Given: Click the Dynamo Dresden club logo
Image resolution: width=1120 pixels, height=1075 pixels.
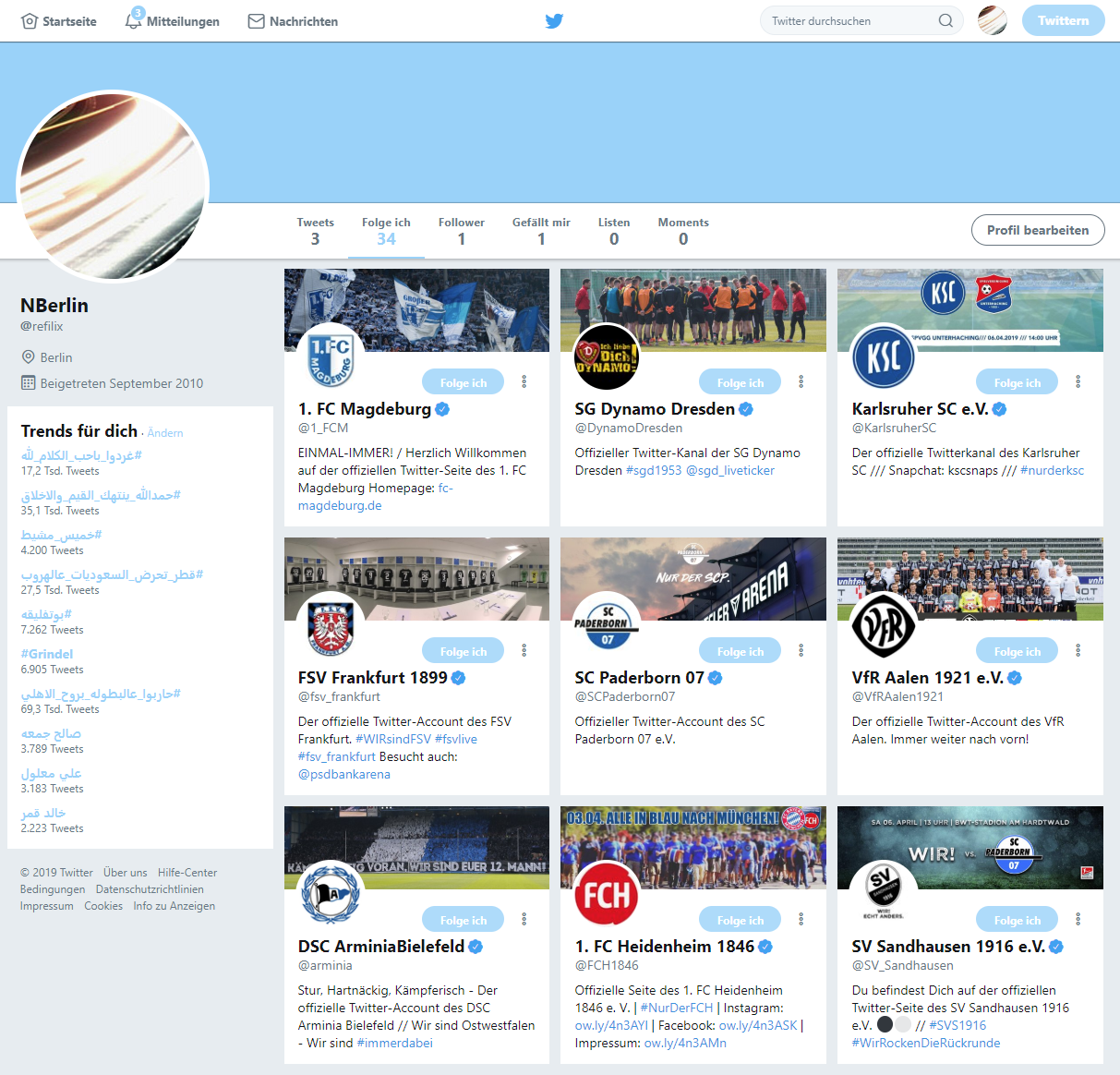Looking at the screenshot, I should [607, 357].
